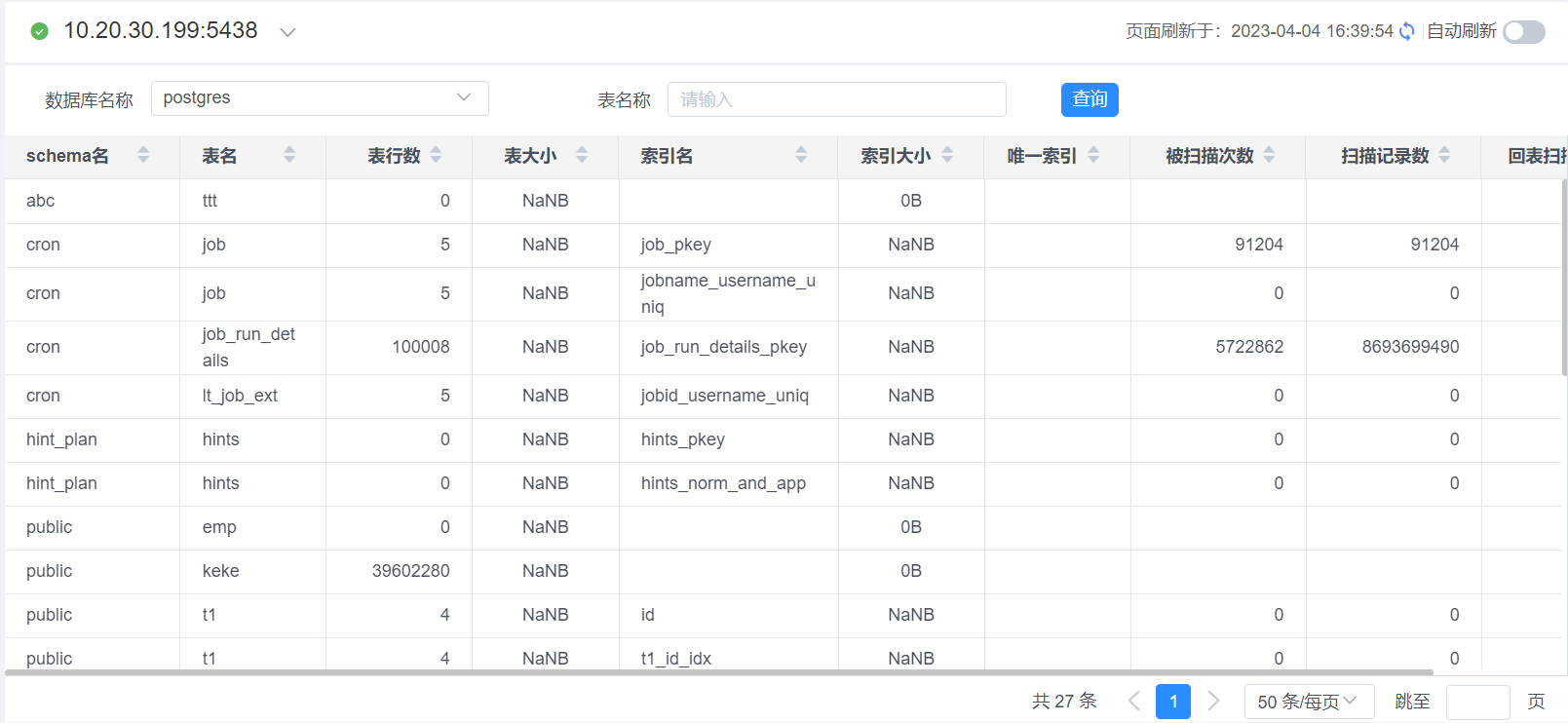Sort the table by 表大小 column
Image resolution: width=1568 pixels, height=723 pixels.
[582, 155]
